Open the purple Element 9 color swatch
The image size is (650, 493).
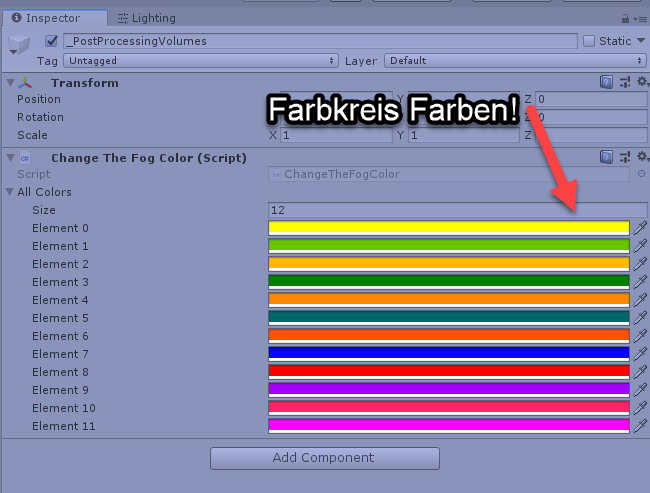pos(449,390)
